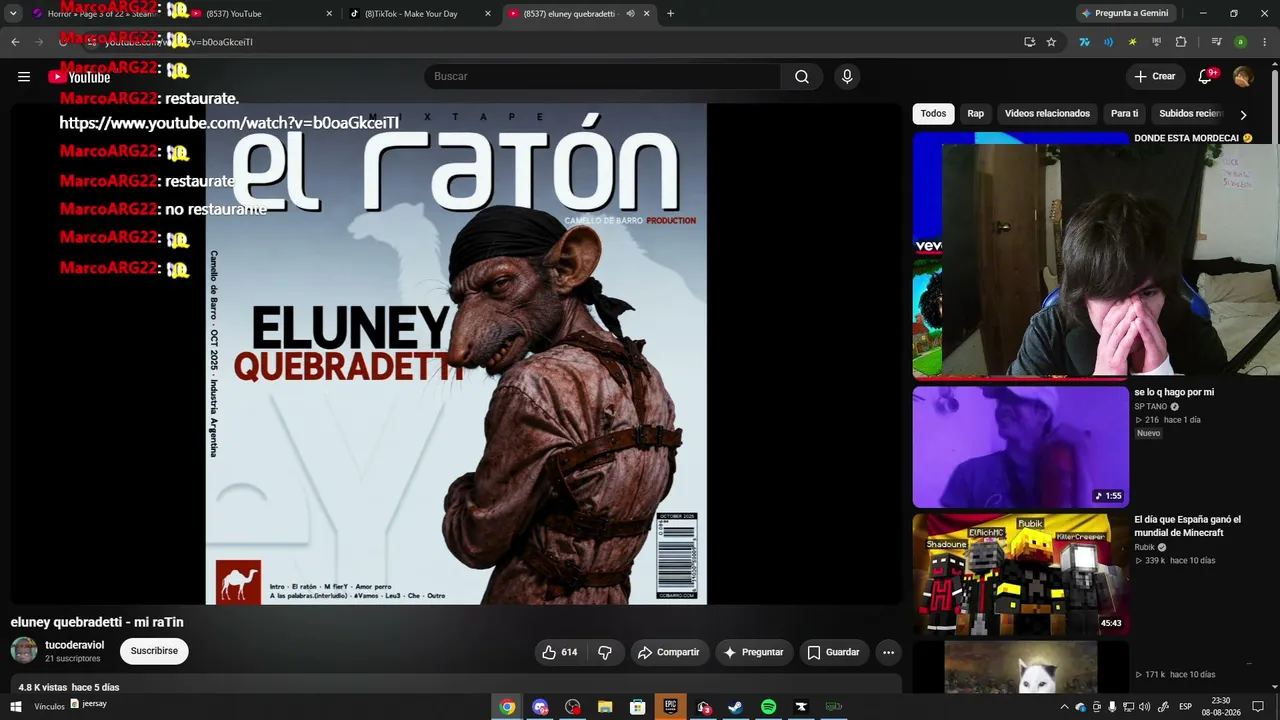Viewport: 1280px width, 720px height.
Task: Click the Compartir share button
Action: pos(669,652)
